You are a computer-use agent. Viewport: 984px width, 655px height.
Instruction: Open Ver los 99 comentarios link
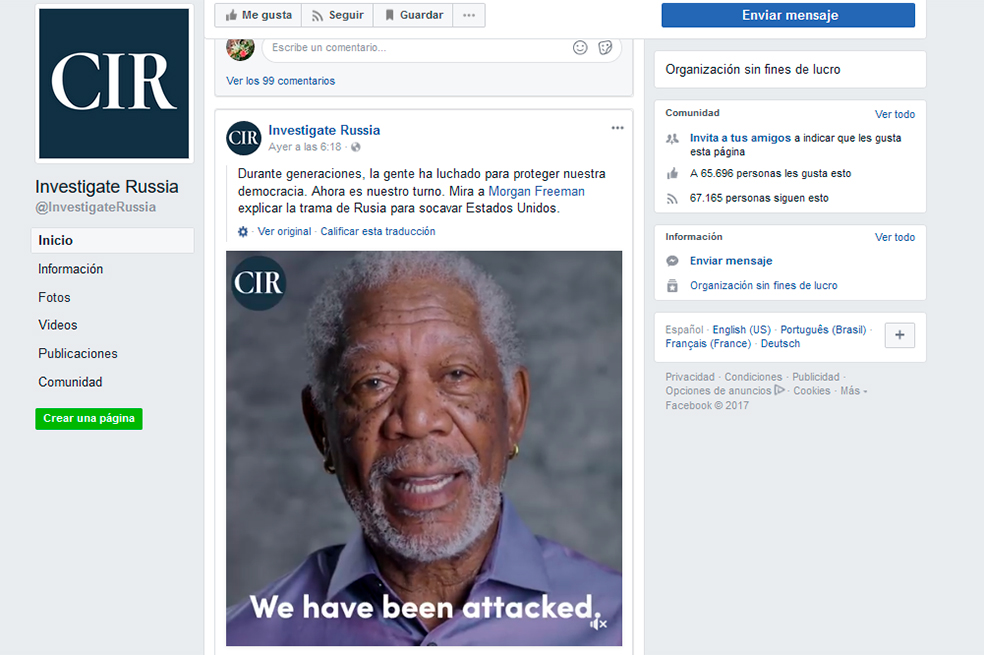(x=281, y=81)
